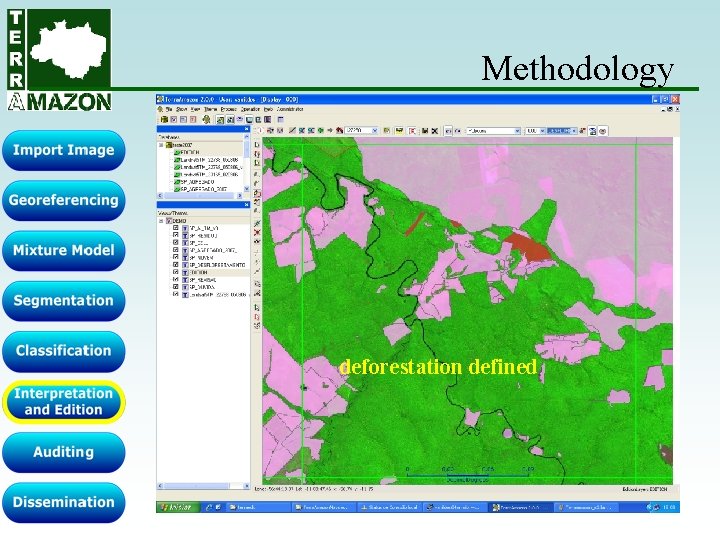The height and width of the screenshot is (540, 720).
Task: Click the monitor display icon in main toolbar
Action: click(249, 119)
